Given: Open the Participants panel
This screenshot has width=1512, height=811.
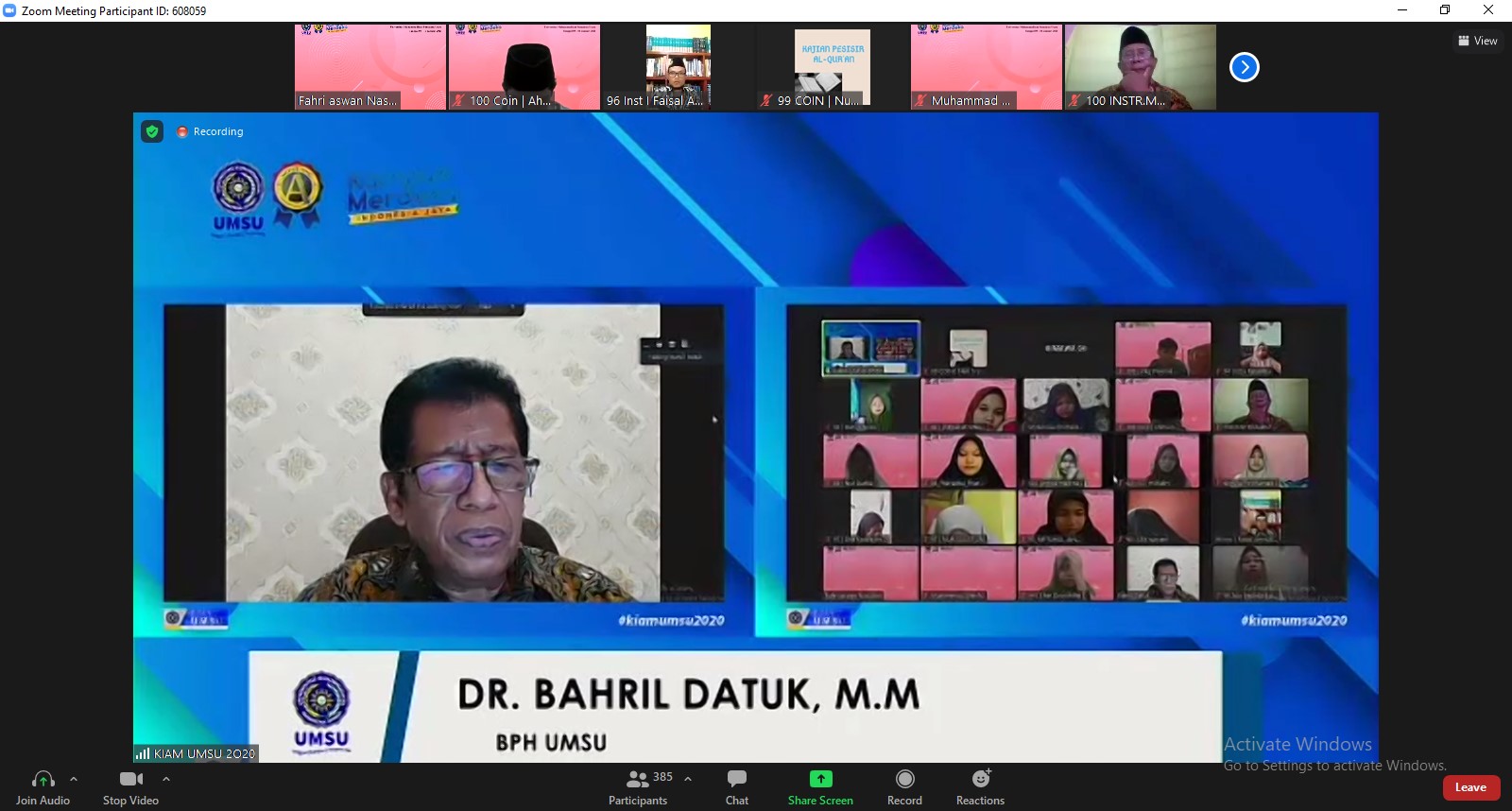Looking at the screenshot, I should click(x=638, y=787).
